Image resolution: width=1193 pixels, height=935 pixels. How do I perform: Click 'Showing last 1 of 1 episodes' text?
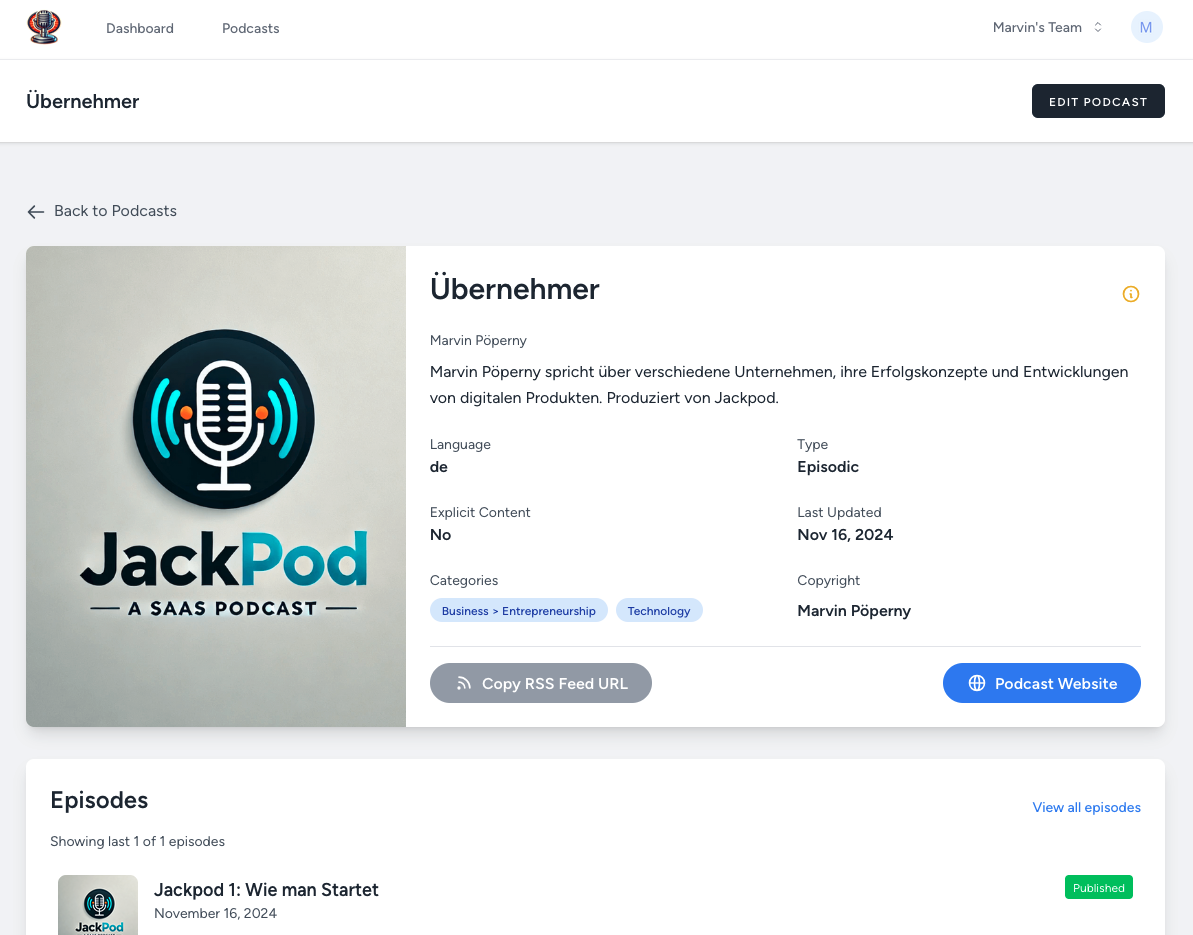click(x=138, y=841)
